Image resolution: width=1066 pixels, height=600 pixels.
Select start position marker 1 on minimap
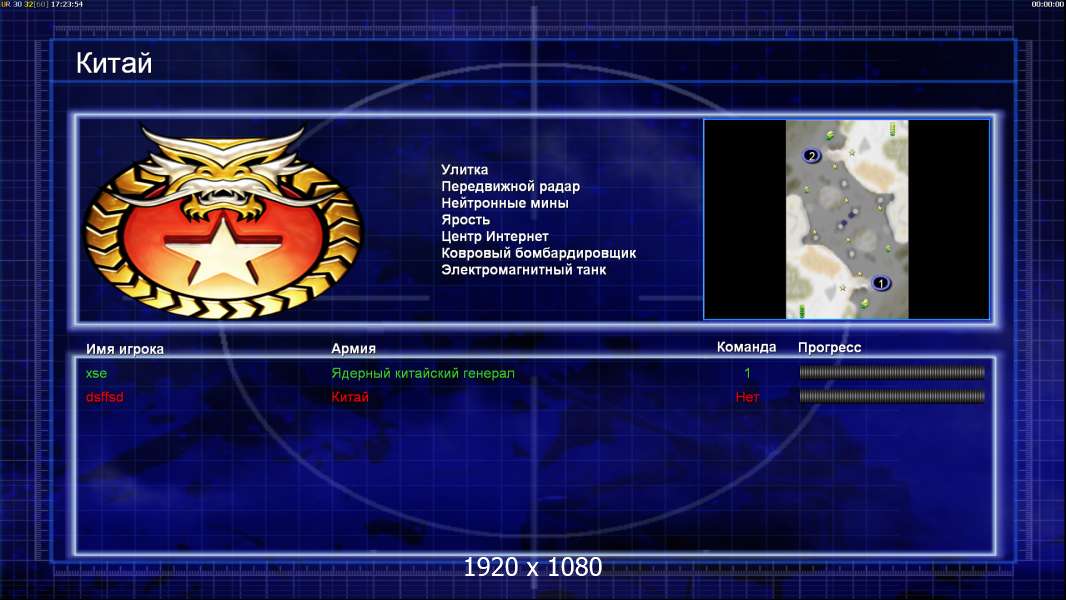pyautogui.click(x=881, y=283)
